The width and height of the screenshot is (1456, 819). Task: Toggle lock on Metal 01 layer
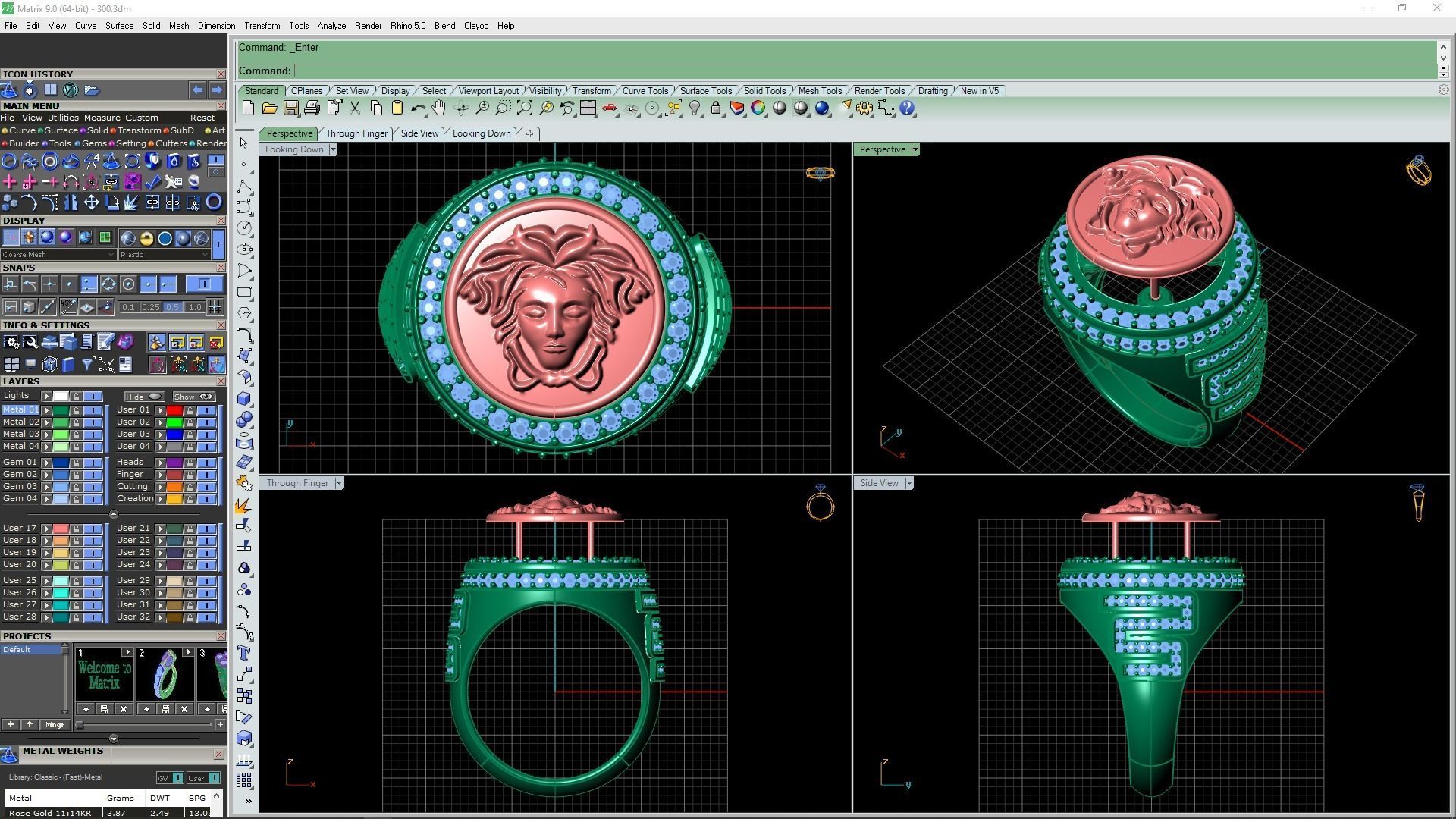pyautogui.click(x=75, y=410)
